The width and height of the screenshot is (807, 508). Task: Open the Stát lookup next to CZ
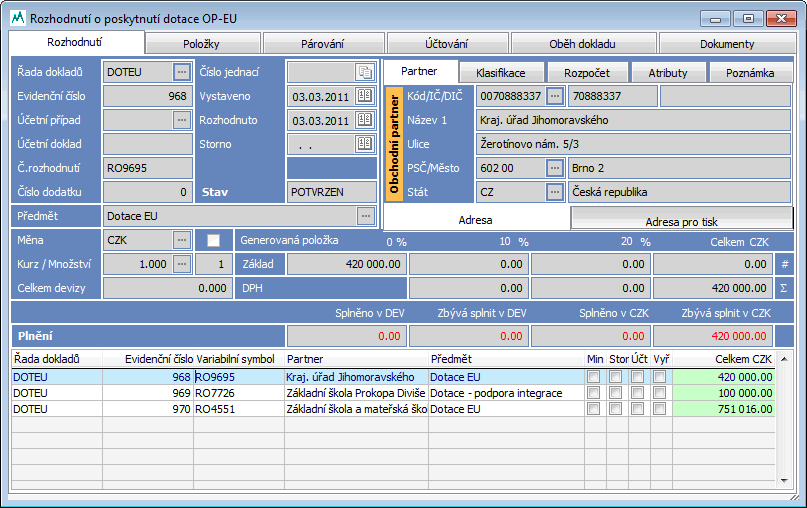[x=555, y=191]
